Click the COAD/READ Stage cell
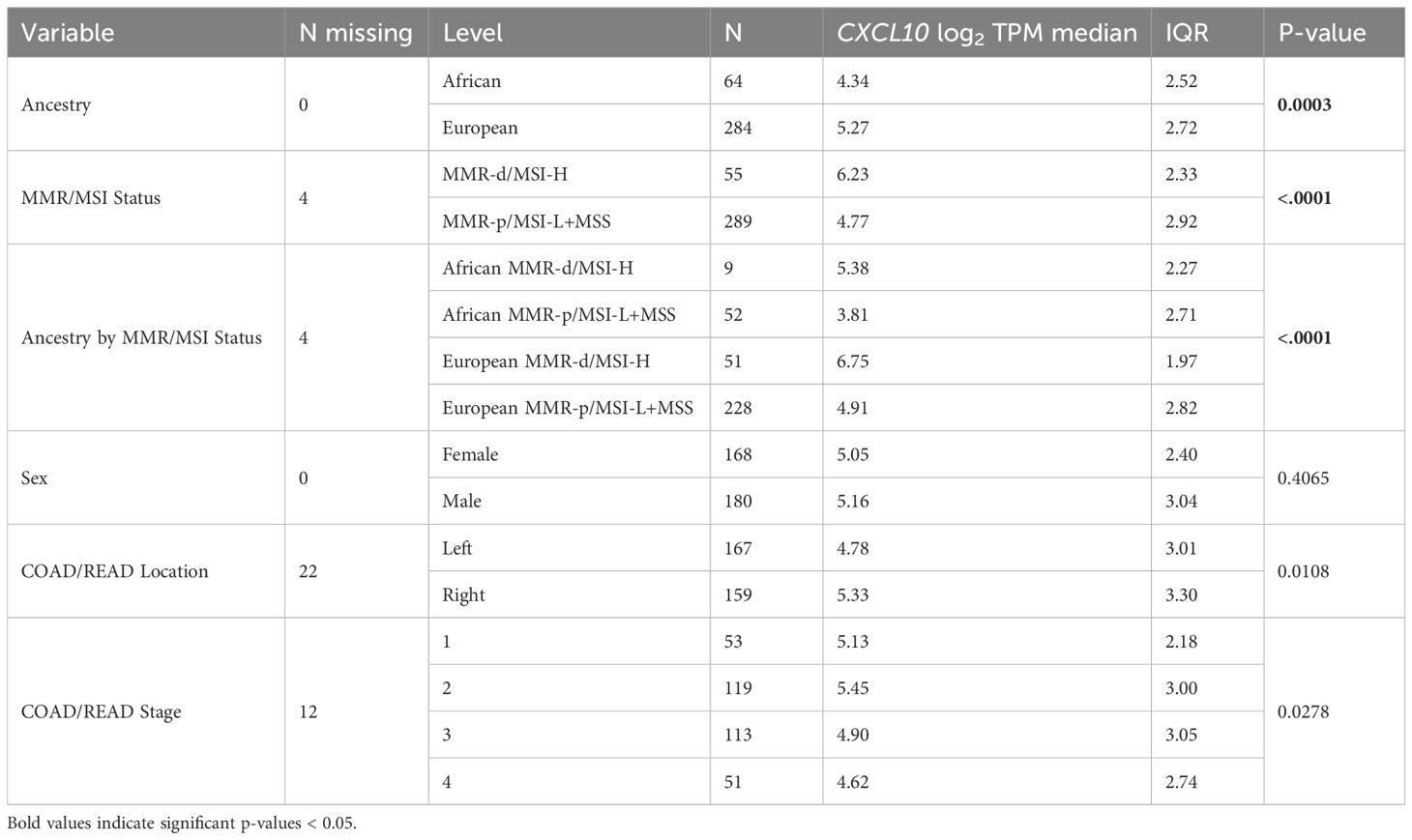1412x840 pixels. point(101,712)
